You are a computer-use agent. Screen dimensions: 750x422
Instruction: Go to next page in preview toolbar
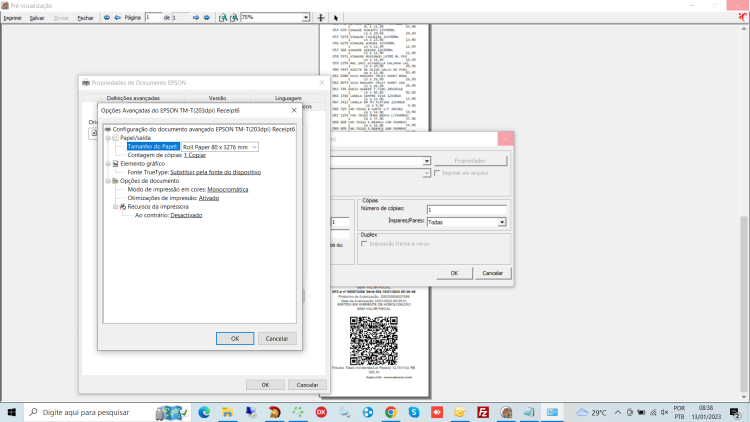(x=196, y=18)
